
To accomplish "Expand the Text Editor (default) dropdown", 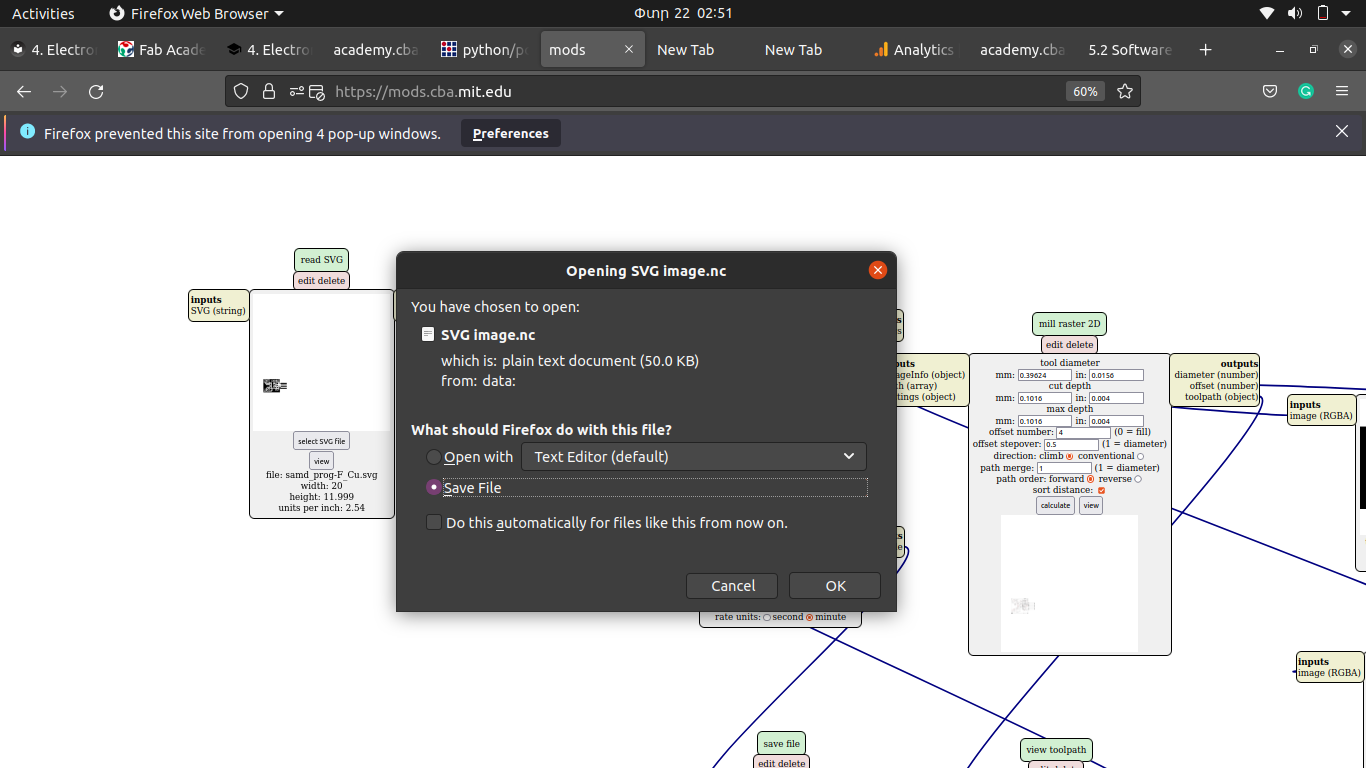I will 694,457.
